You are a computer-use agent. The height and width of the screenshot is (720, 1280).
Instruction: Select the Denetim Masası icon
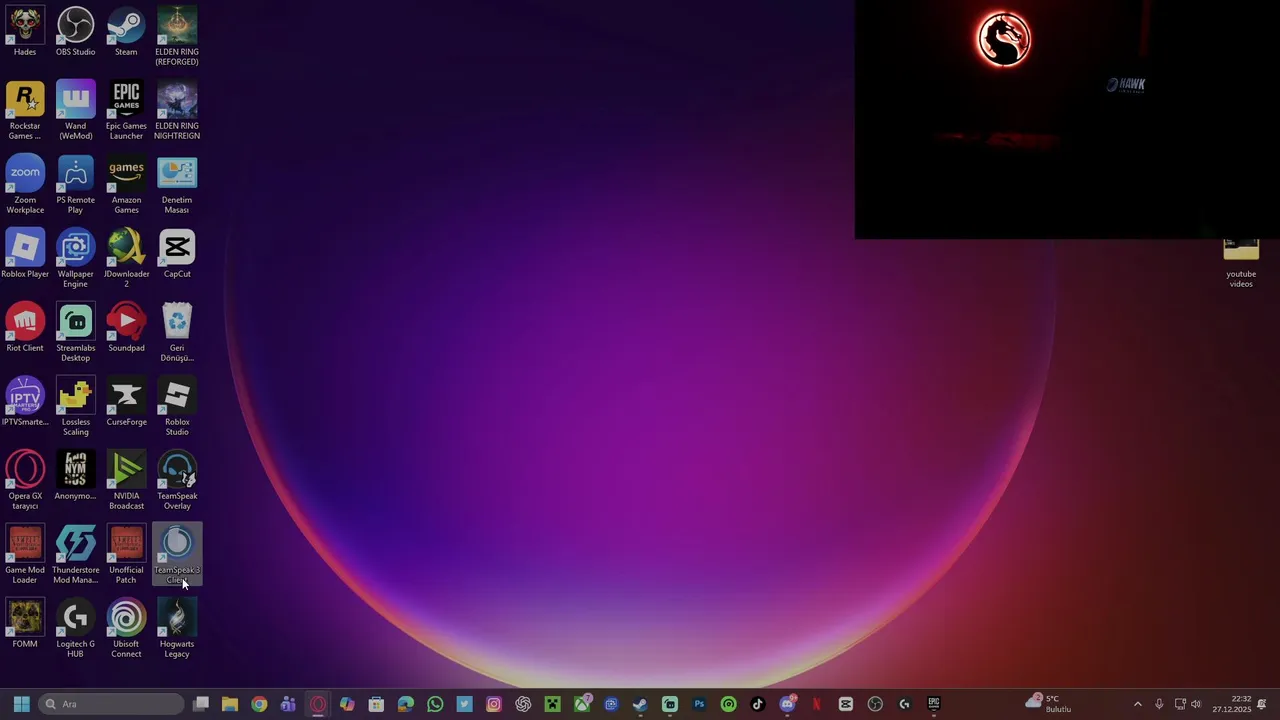[x=177, y=184]
